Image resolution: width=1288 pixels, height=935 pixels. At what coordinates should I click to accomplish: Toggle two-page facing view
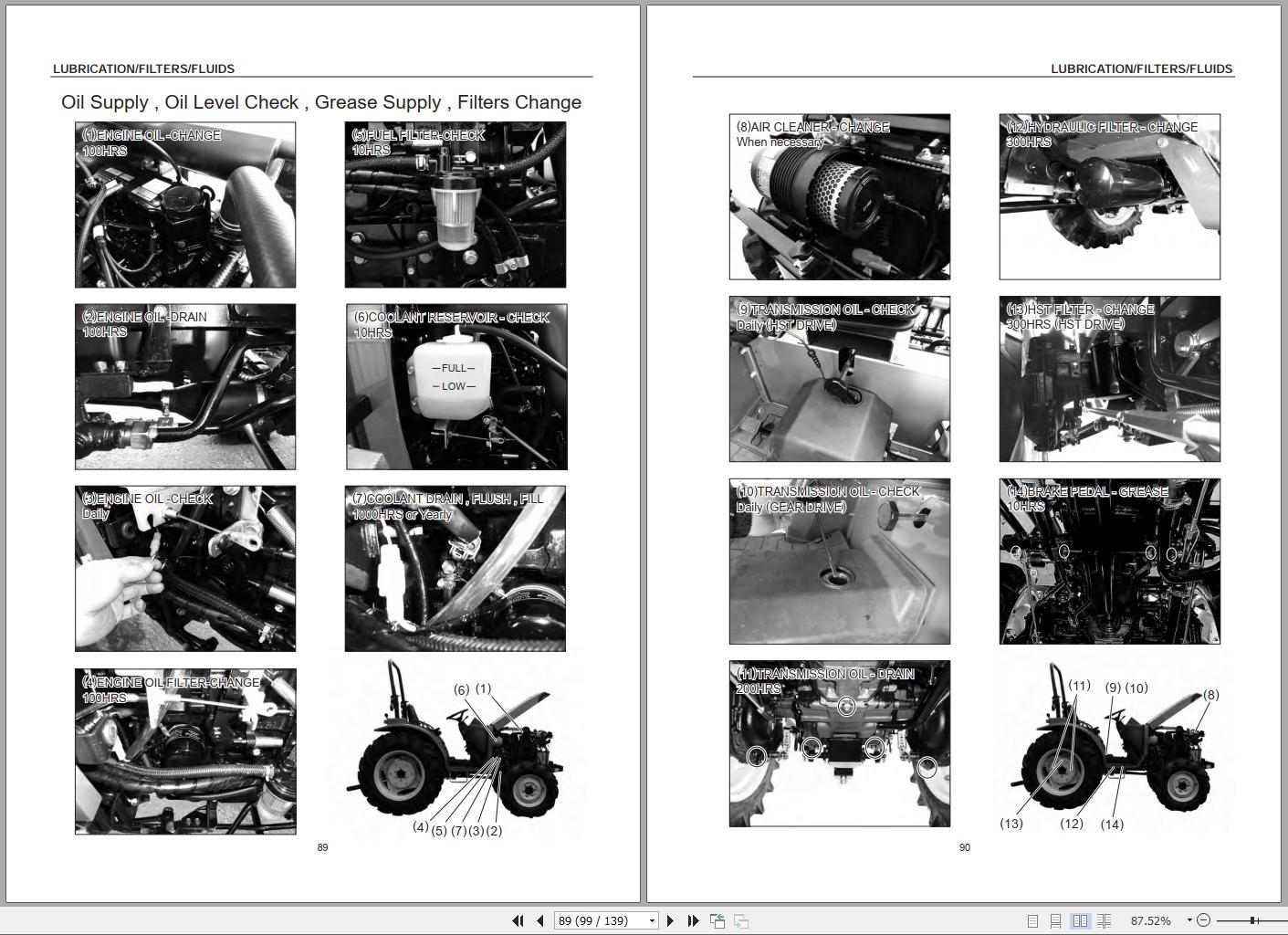[x=1080, y=920]
